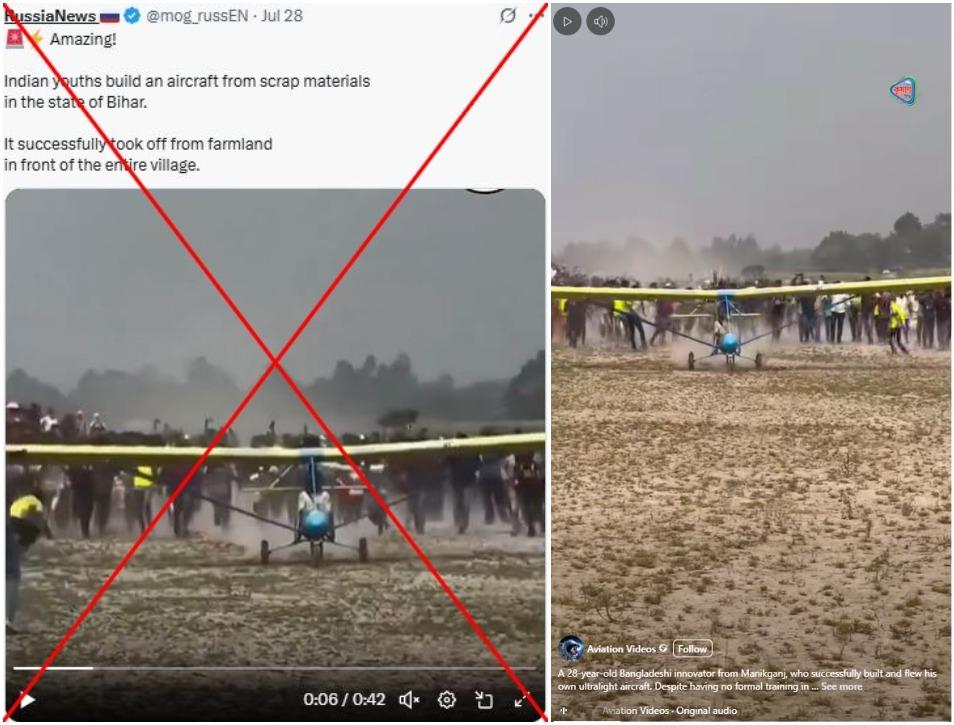This screenshot has height=725, width=954.
Task: Expand tweet video to fullscreen
Action: pyautogui.click(x=521, y=700)
